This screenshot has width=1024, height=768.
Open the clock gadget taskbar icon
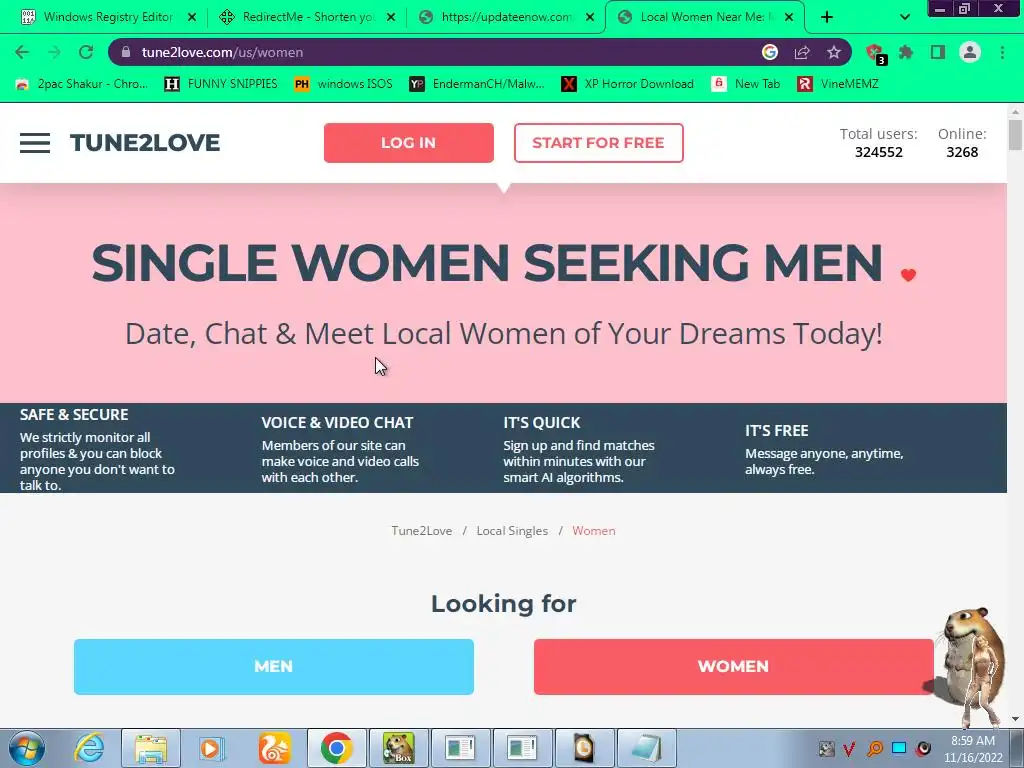coord(584,748)
